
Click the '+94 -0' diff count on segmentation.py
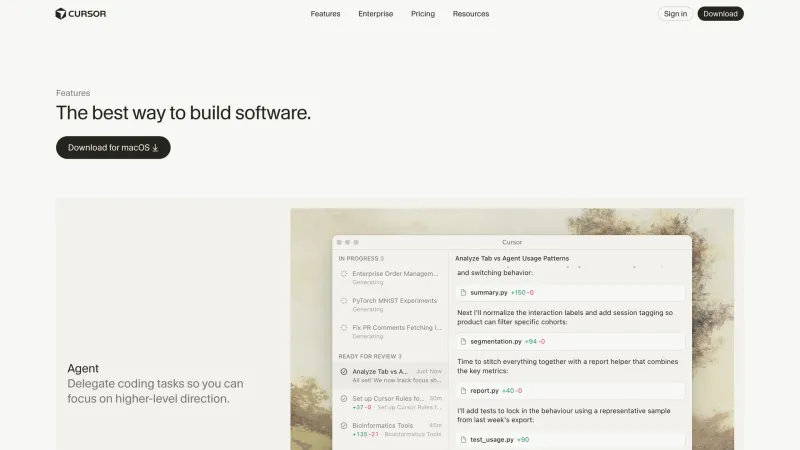tap(535, 342)
